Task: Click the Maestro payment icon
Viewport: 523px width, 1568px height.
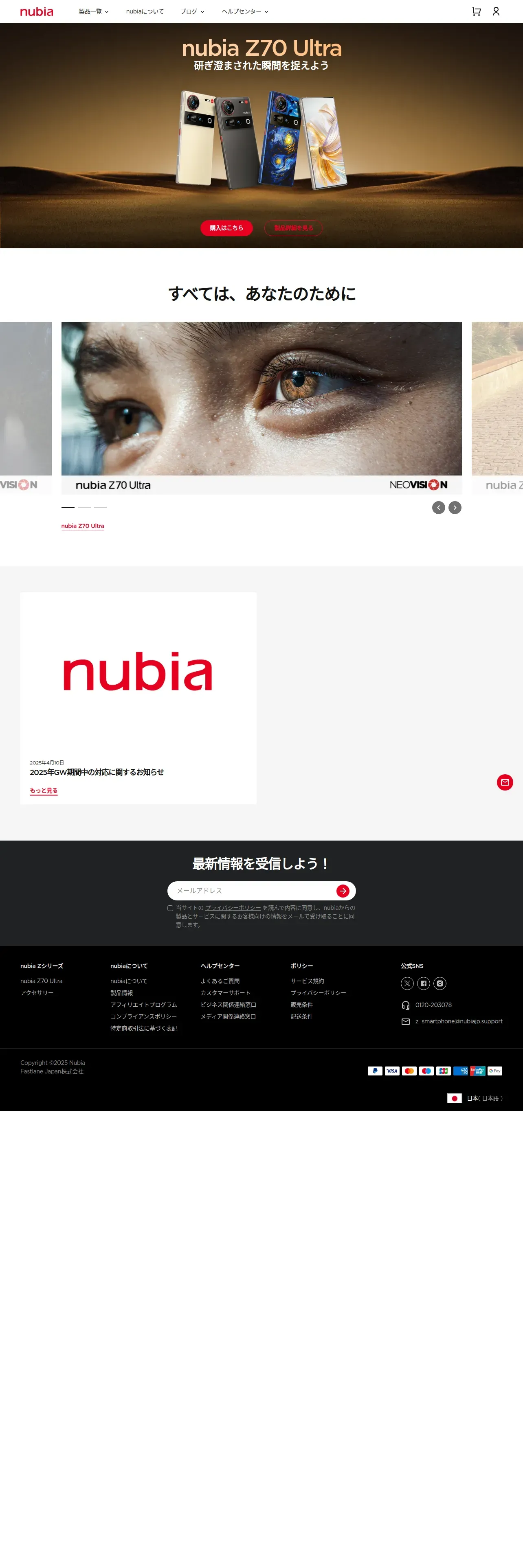Action: tap(426, 1071)
